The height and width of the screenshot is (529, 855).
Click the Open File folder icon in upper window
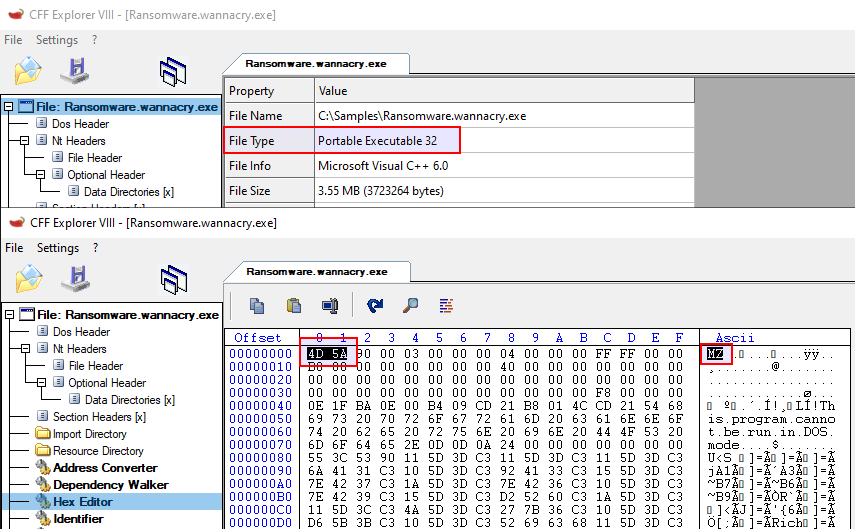(29, 71)
